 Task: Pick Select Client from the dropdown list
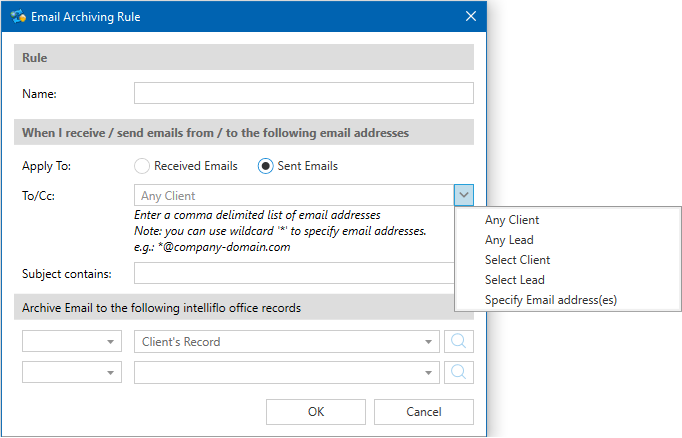click(x=517, y=260)
